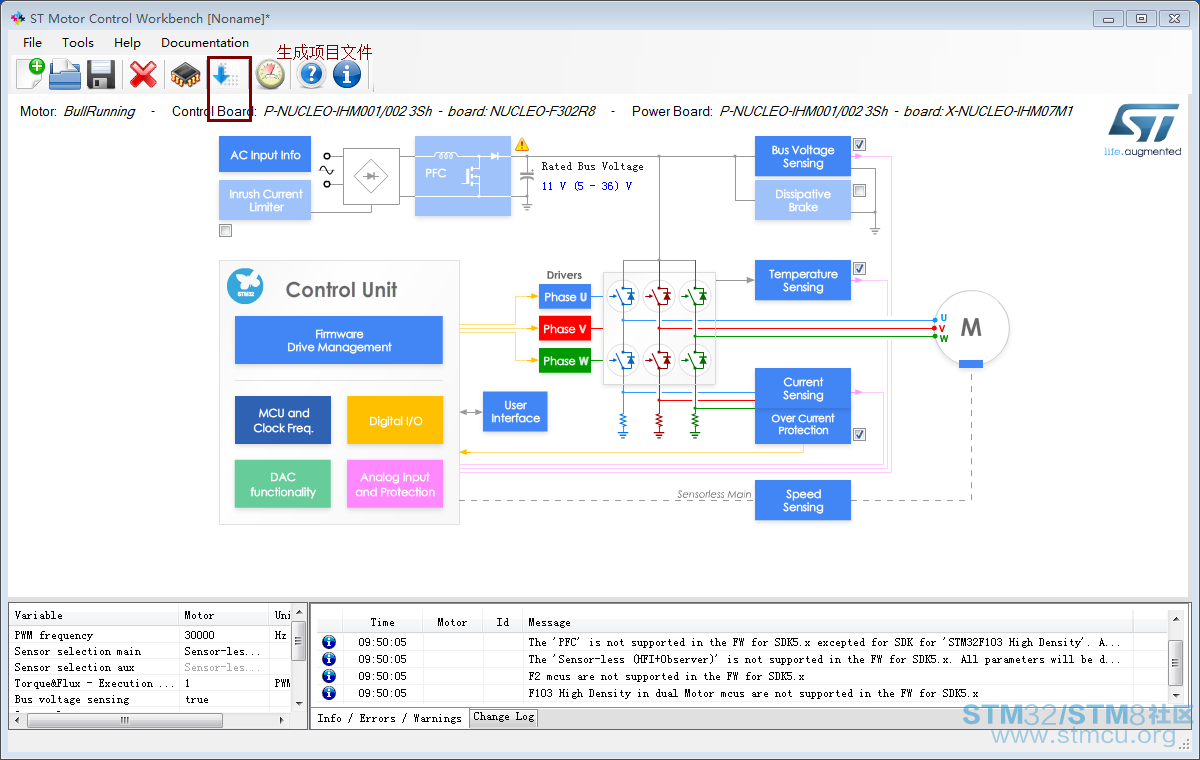Enable the Dissipative Brake checkbox
Screen dimensions: 1200x760
(x=859, y=190)
